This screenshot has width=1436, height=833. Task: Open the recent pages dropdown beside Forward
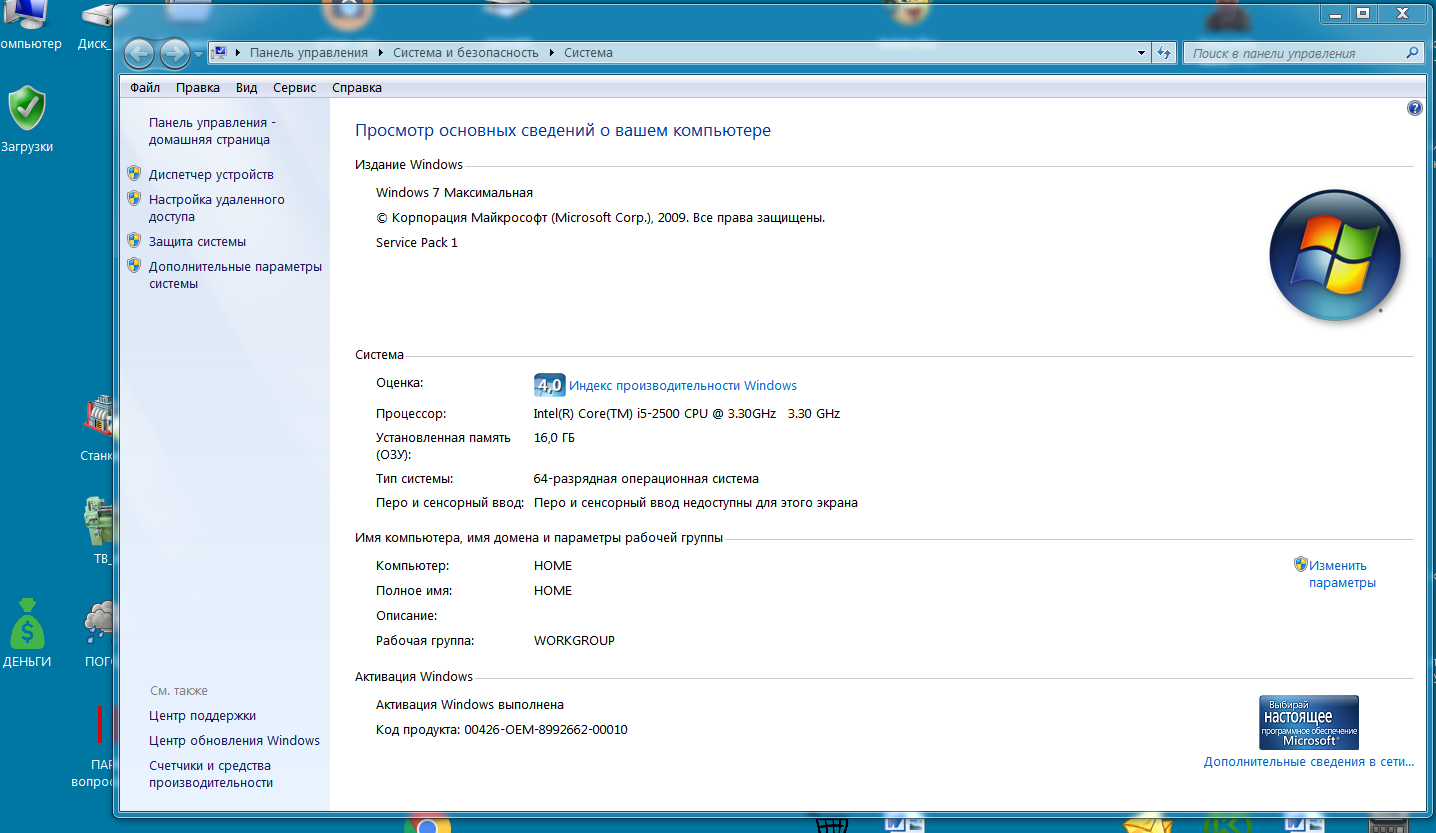pos(199,53)
